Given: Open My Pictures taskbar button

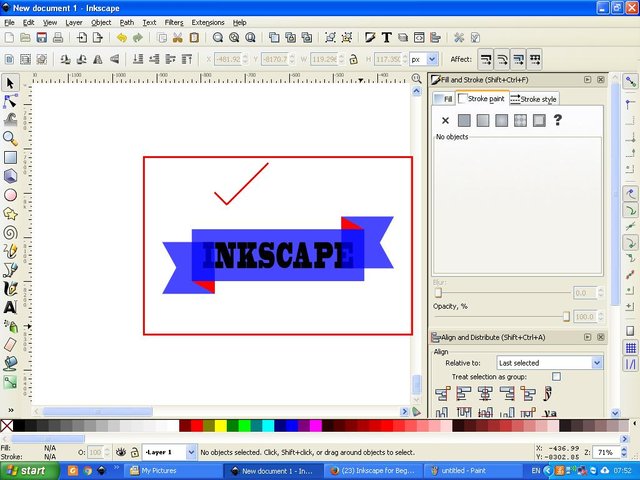Looking at the screenshot, I should pyautogui.click(x=173, y=471).
